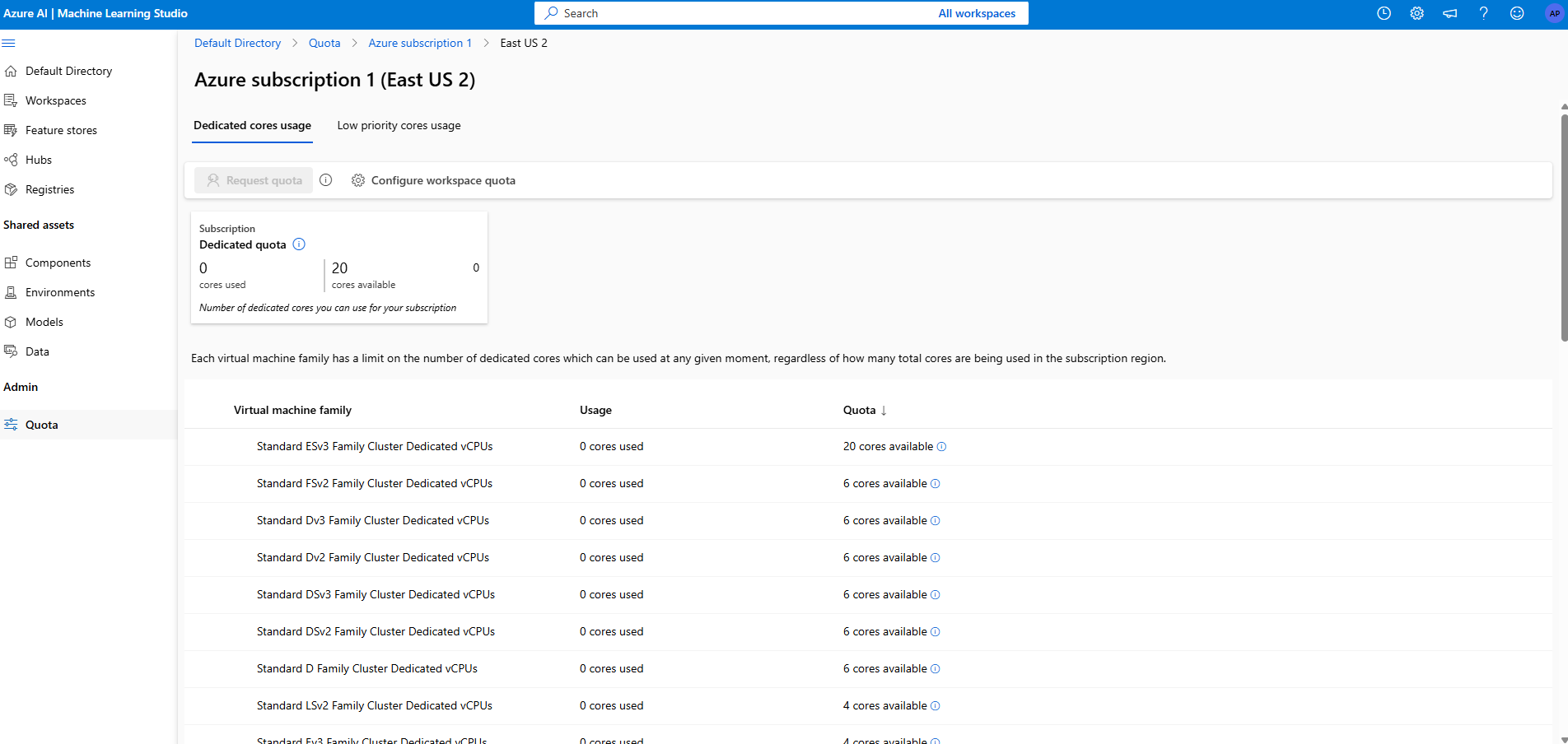The width and height of the screenshot is (1568, 744).
Task: Click info icon on FSv2 quota row
Action: [x=935, y=484]
